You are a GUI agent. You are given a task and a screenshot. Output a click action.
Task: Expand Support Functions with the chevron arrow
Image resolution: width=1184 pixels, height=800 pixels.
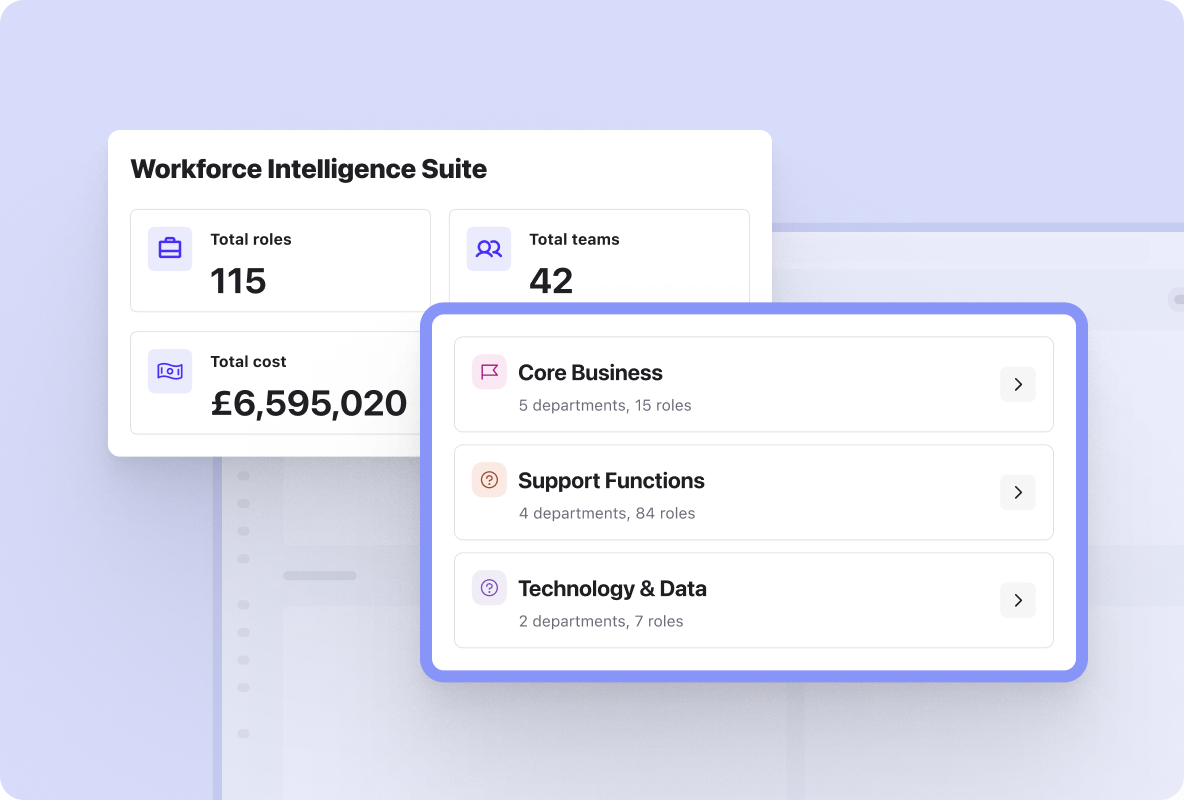(x=1018, y=493)
